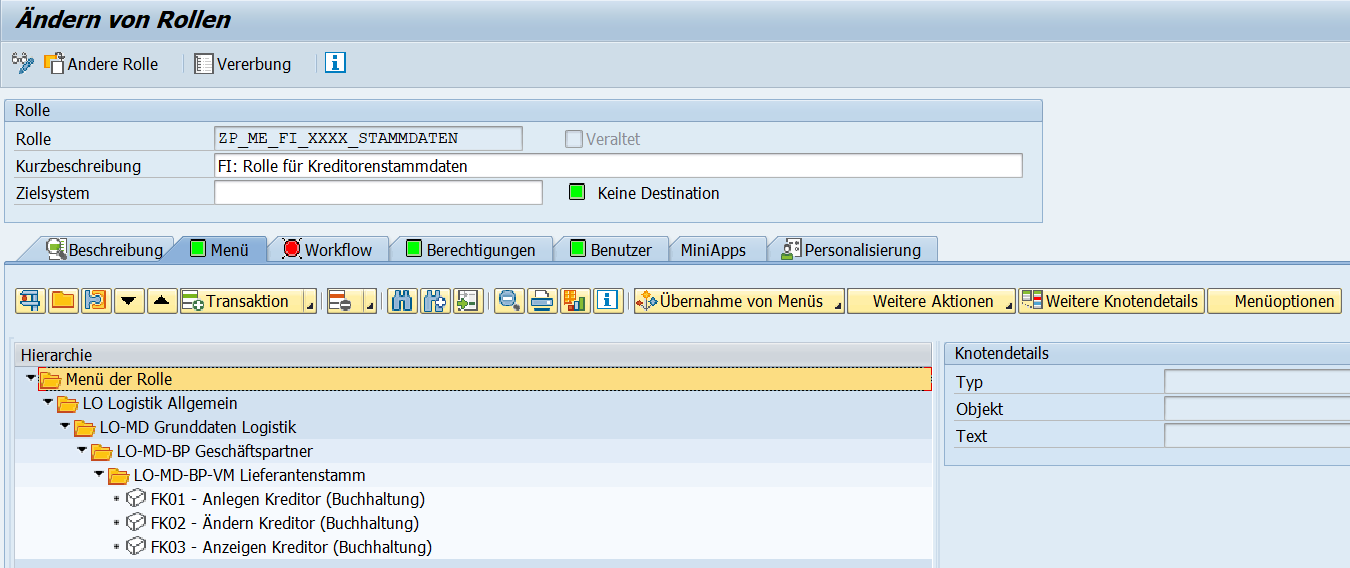Click the orange-blue move node icon

tap(96, 301)
